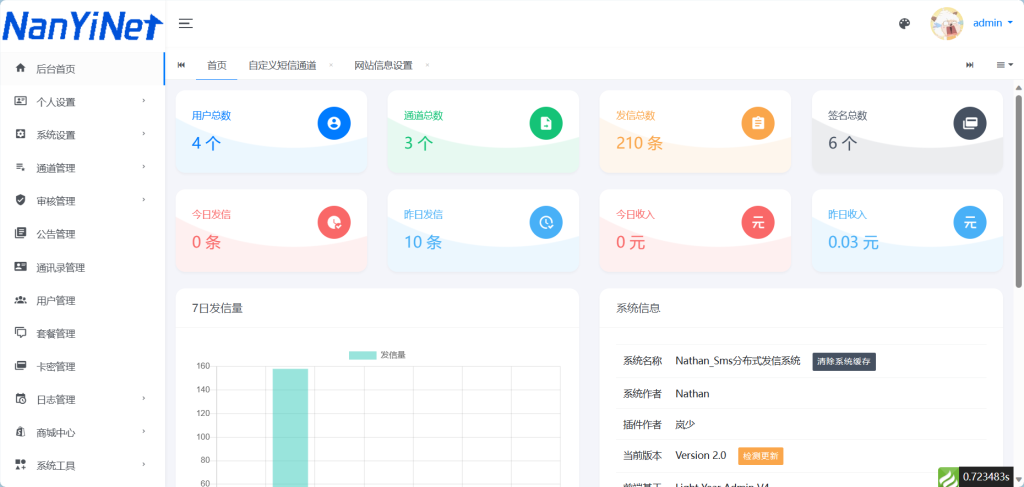Click the Version 2.0 text
The image size is (1024, 487).
[x=700, y=455]
